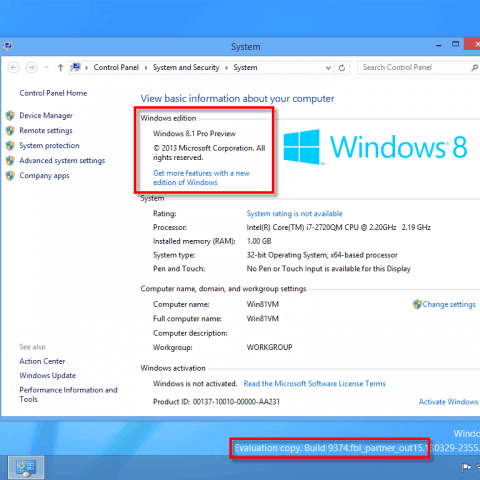
Task: Open the address bar history dropdown
Action: click(x=328, y=68)
